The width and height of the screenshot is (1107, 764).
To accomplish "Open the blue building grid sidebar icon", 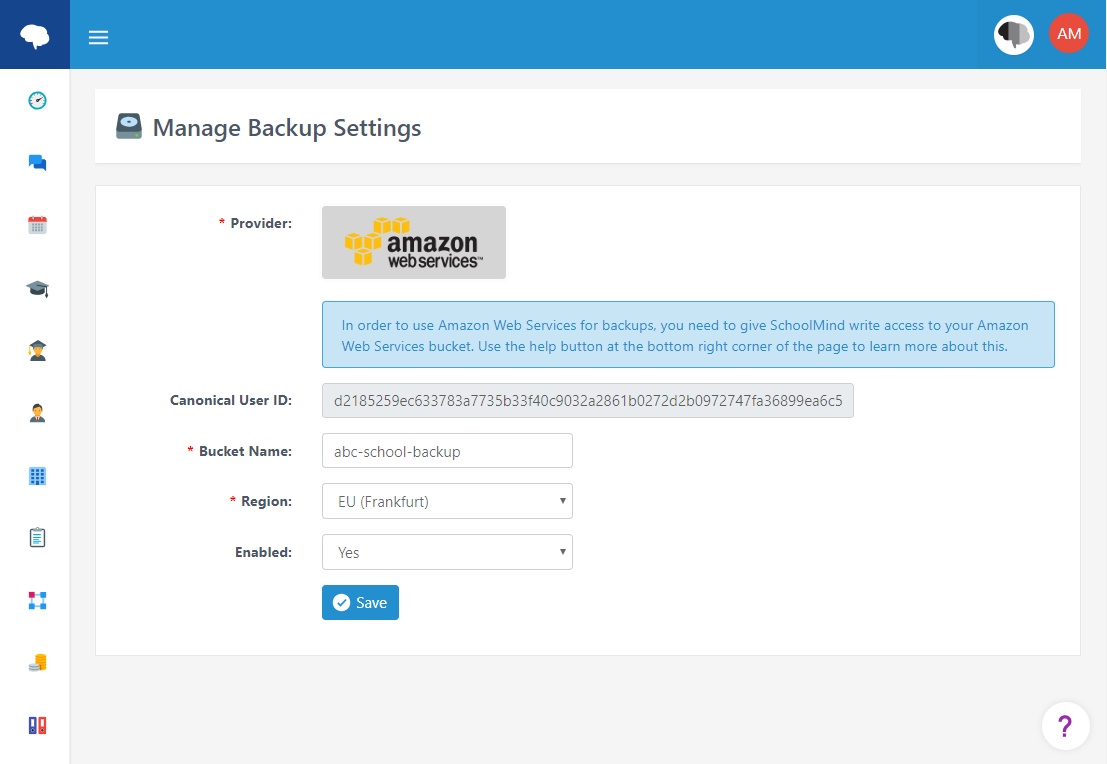I will [37, 476].
